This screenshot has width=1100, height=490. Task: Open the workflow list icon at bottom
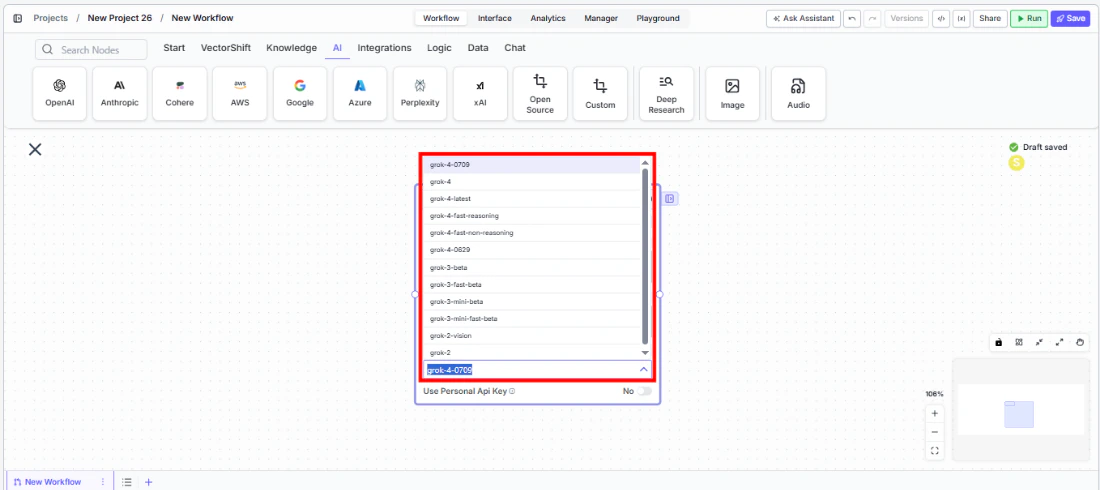(127, 482)
